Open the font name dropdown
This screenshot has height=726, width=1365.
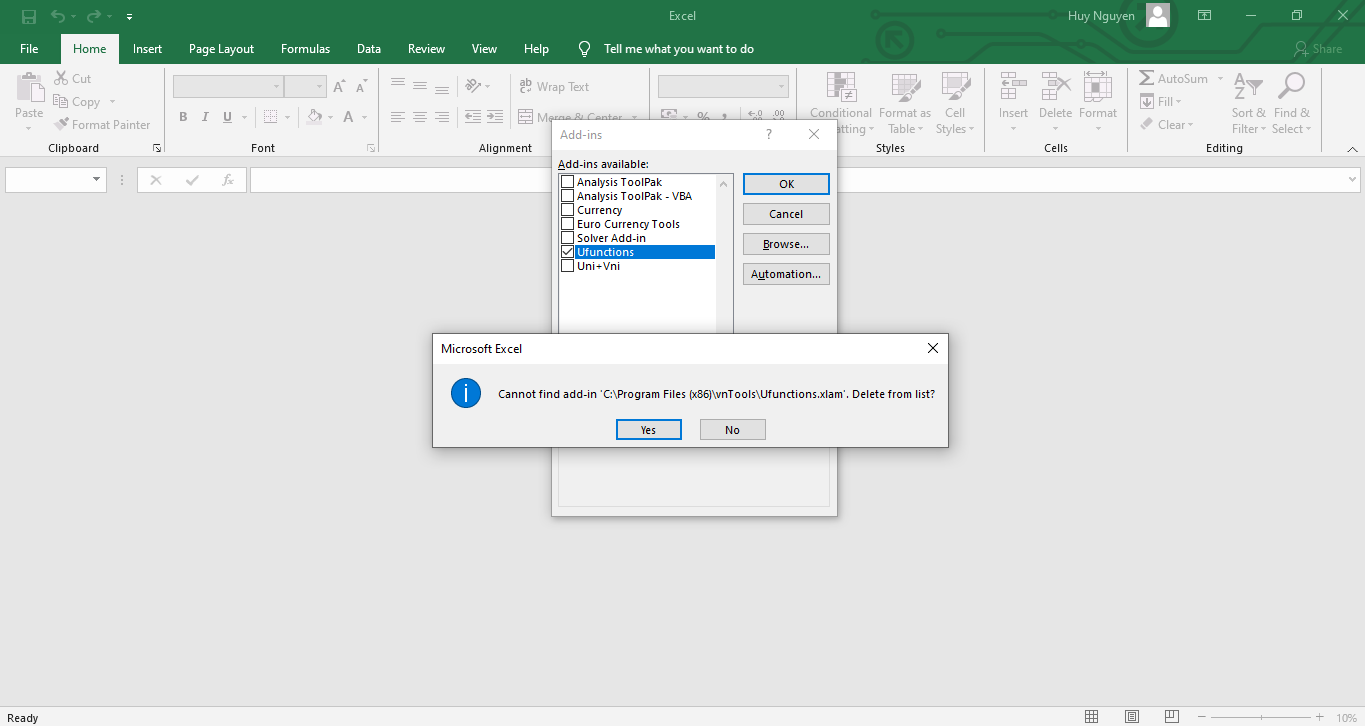[276, 87]
